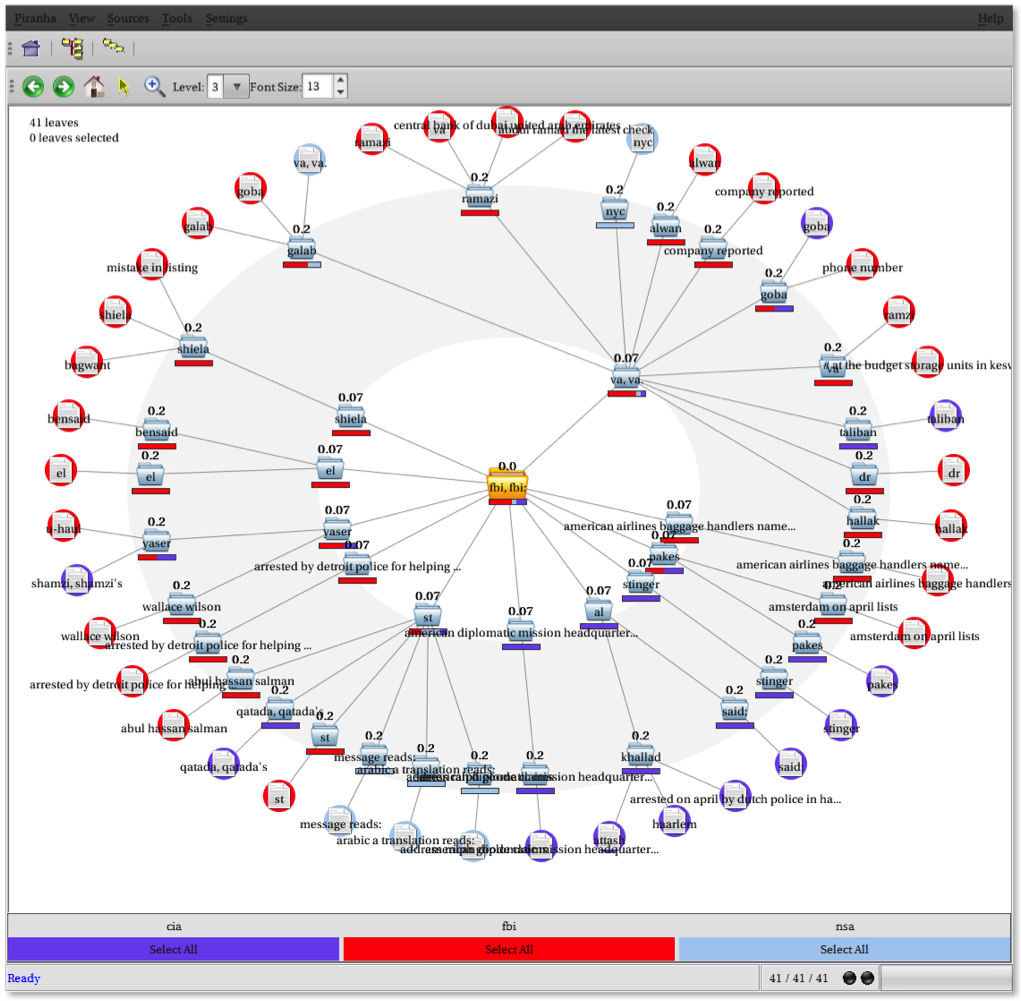
Task: Select the phone number document leaf
Action: pyautogui.click(x=862, y=265)
